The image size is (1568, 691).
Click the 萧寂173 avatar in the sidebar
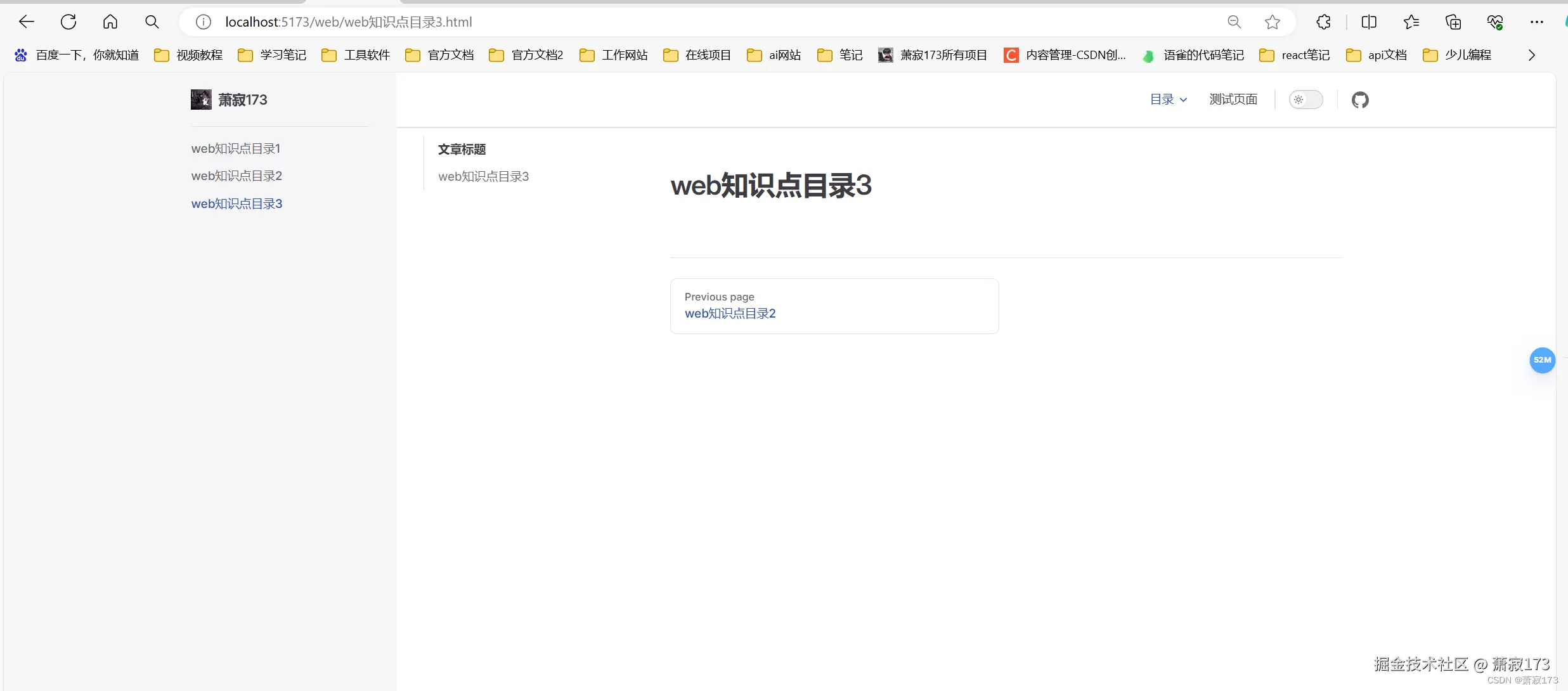click(x=200, y=100)
